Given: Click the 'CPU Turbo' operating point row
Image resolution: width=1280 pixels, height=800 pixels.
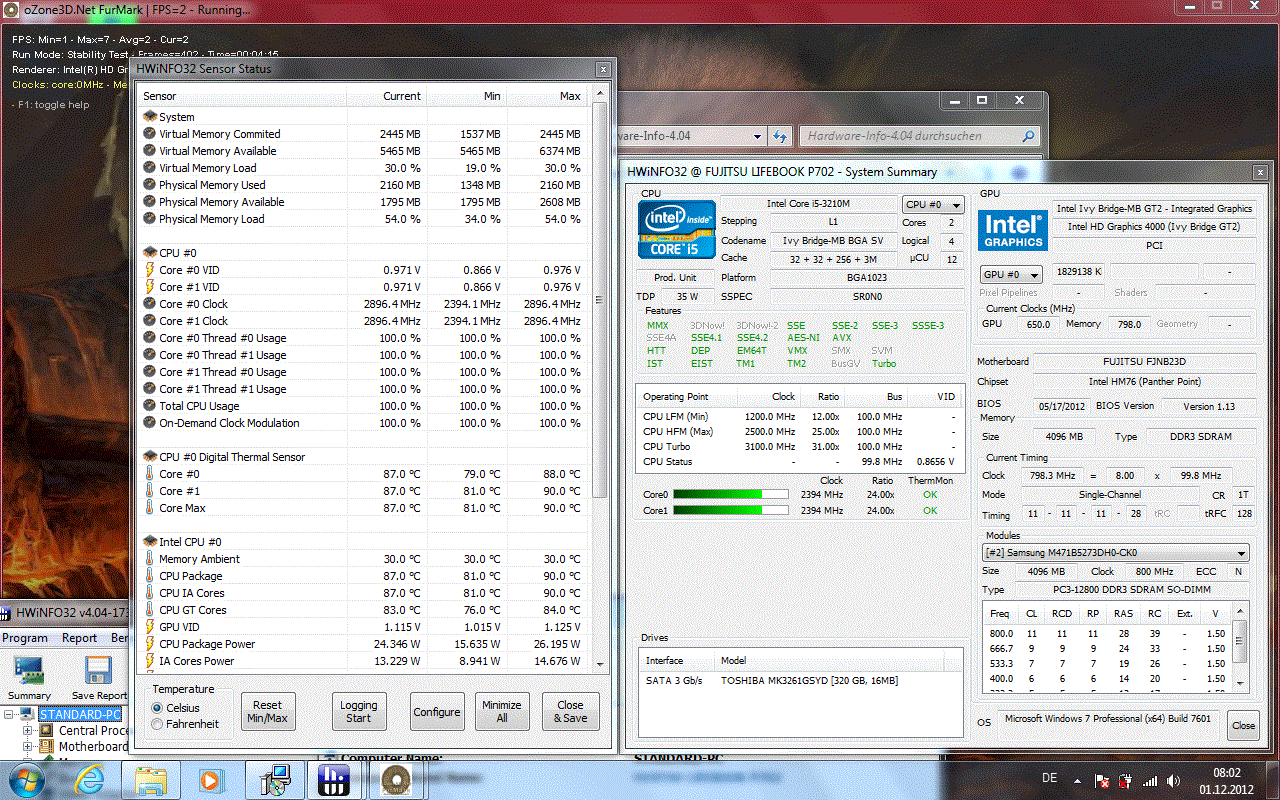Looking at the screenshot, I should coord(799,447).
